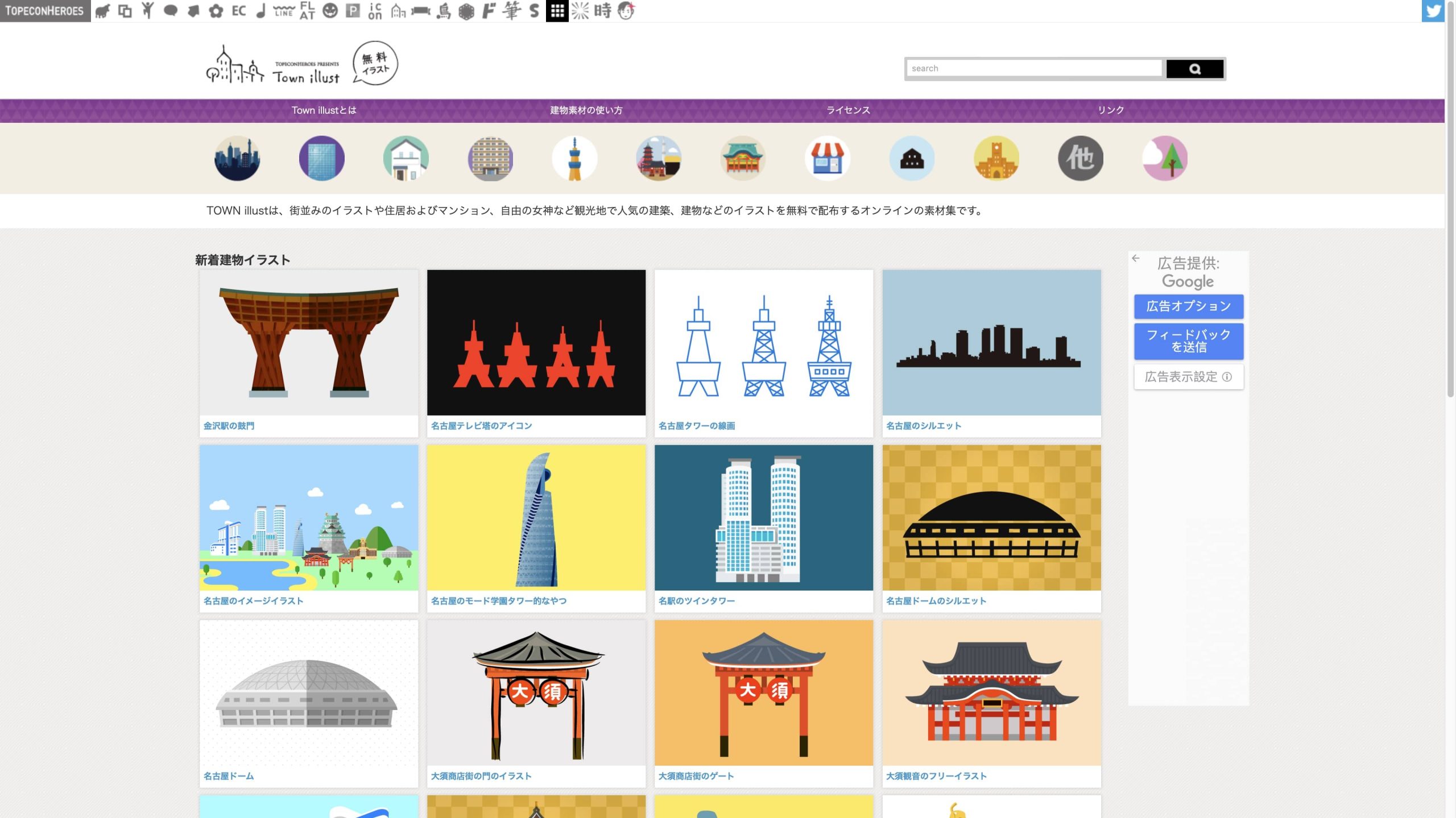Click the pumpkin face icon in top bar

click(330, 11)
